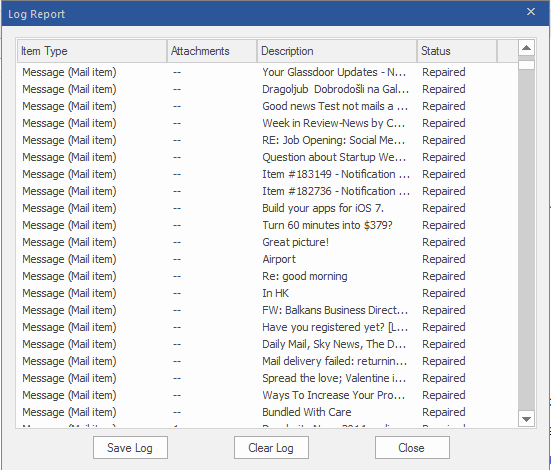Close the Log Report window with the X
The height and width of the screenshot is (470, 551).
tap(531, 12)
